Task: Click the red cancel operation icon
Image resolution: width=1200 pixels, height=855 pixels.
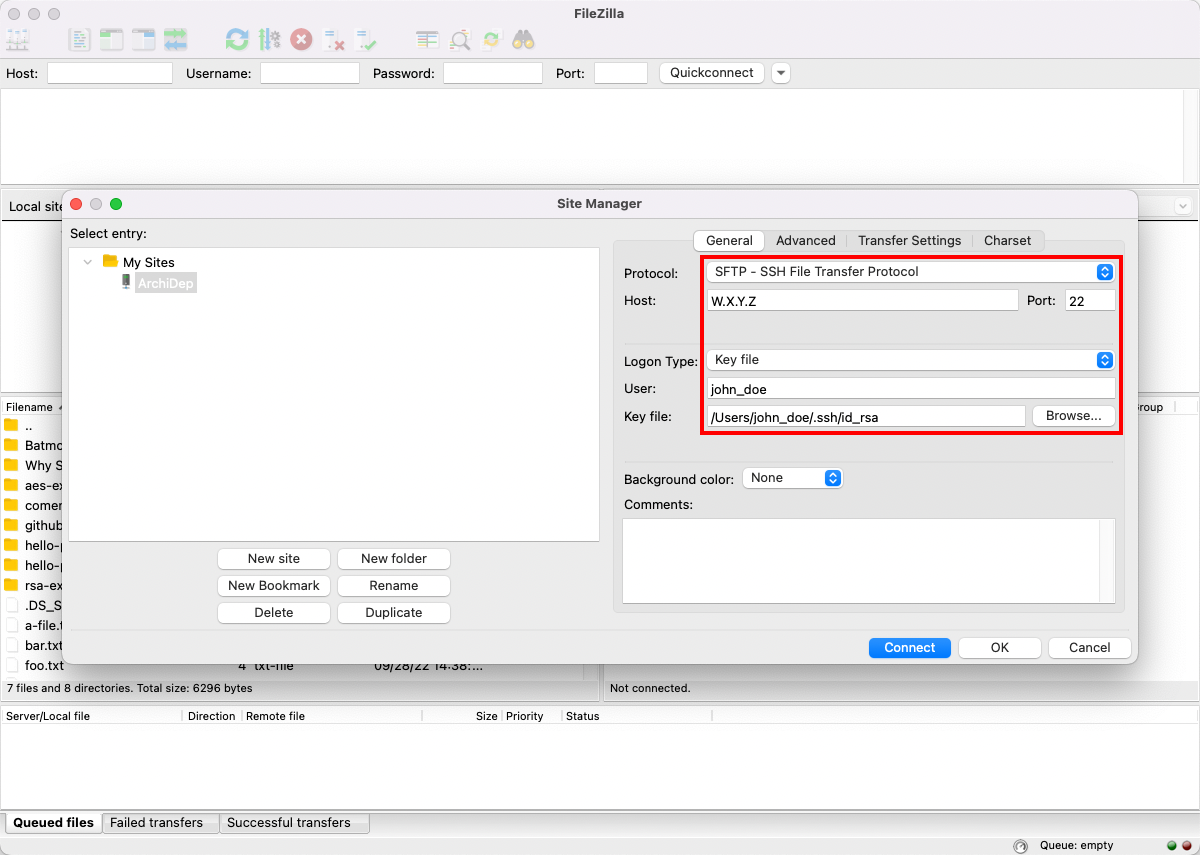Action: click(x=301, y=40)
